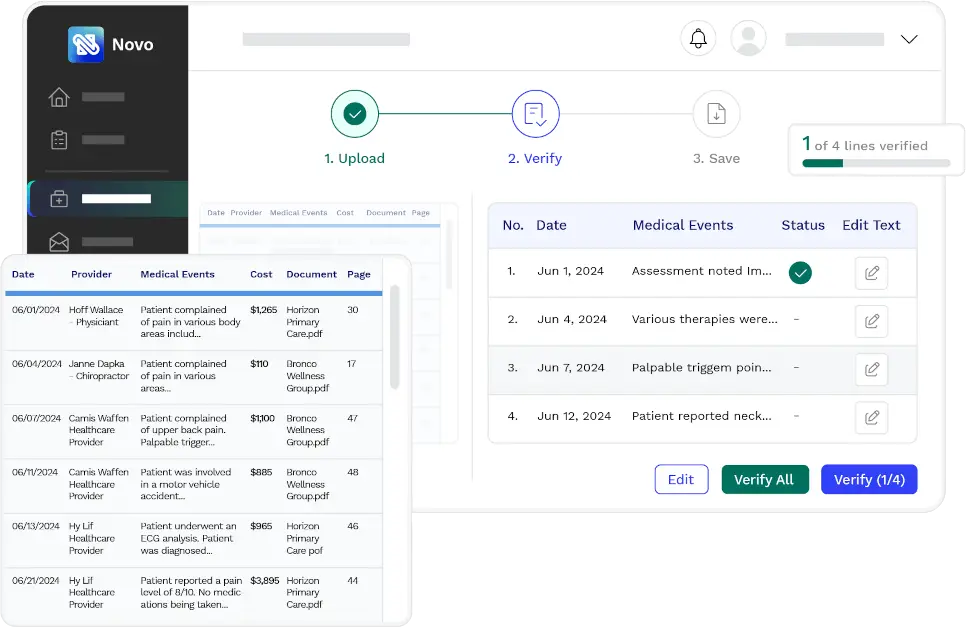Image resolution: width=966 pixels, height=628 pixels.
Task: Open the envelope icon in sidebar
Action: 59,242
